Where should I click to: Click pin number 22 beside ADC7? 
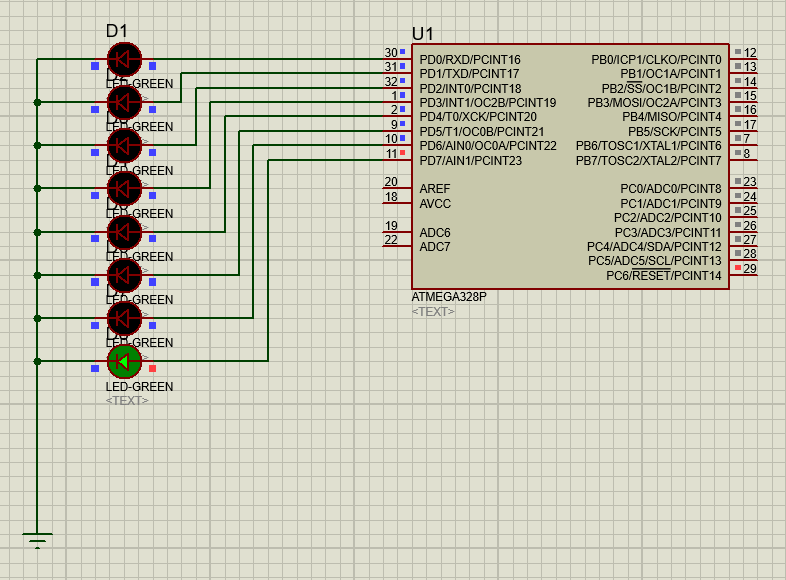pos(391,240)
